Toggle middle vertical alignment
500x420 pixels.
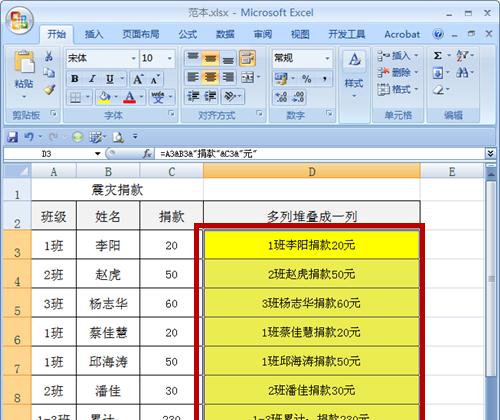pos(210,58)
